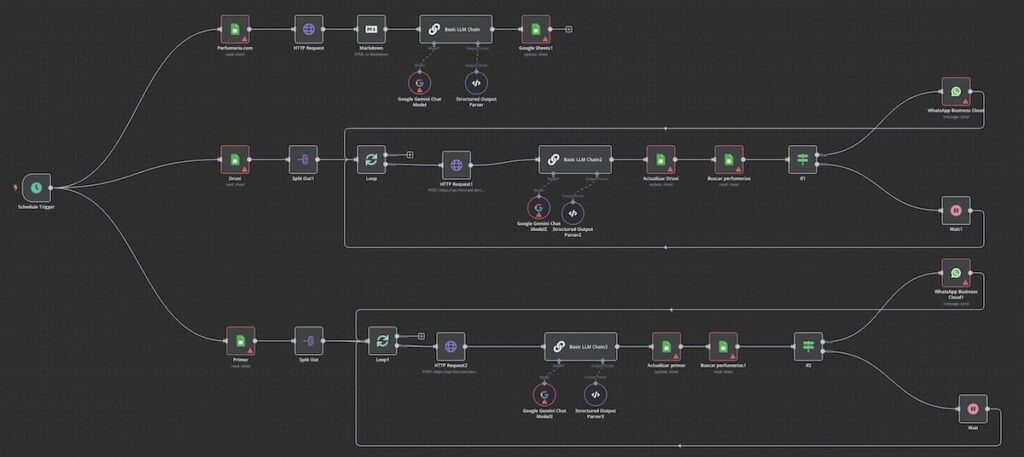Viewport: 1024px width, 457px height.
Task: Select the Schedule Trigger node
Action: point(37,187)
